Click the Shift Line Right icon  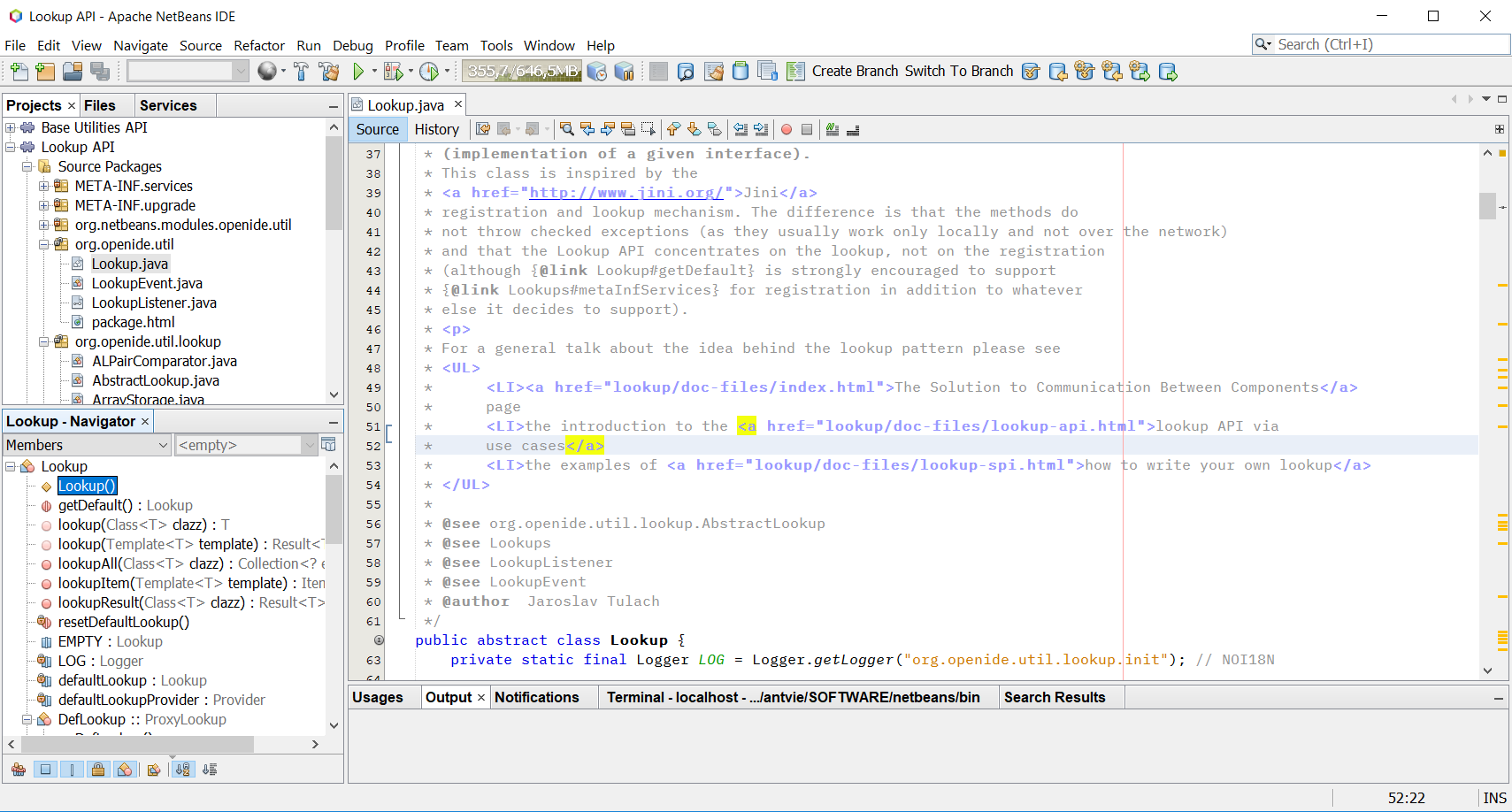tap(761, 129)
